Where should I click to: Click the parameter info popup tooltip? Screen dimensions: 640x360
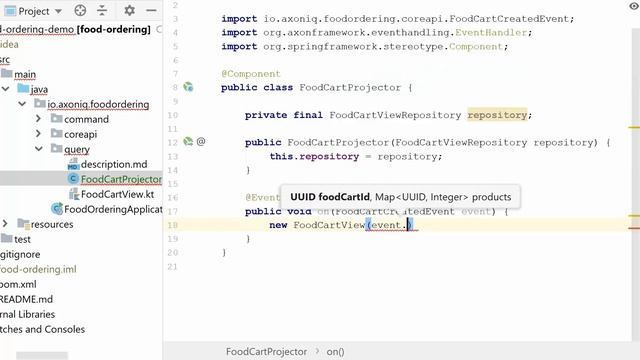[x=400, y=197]
